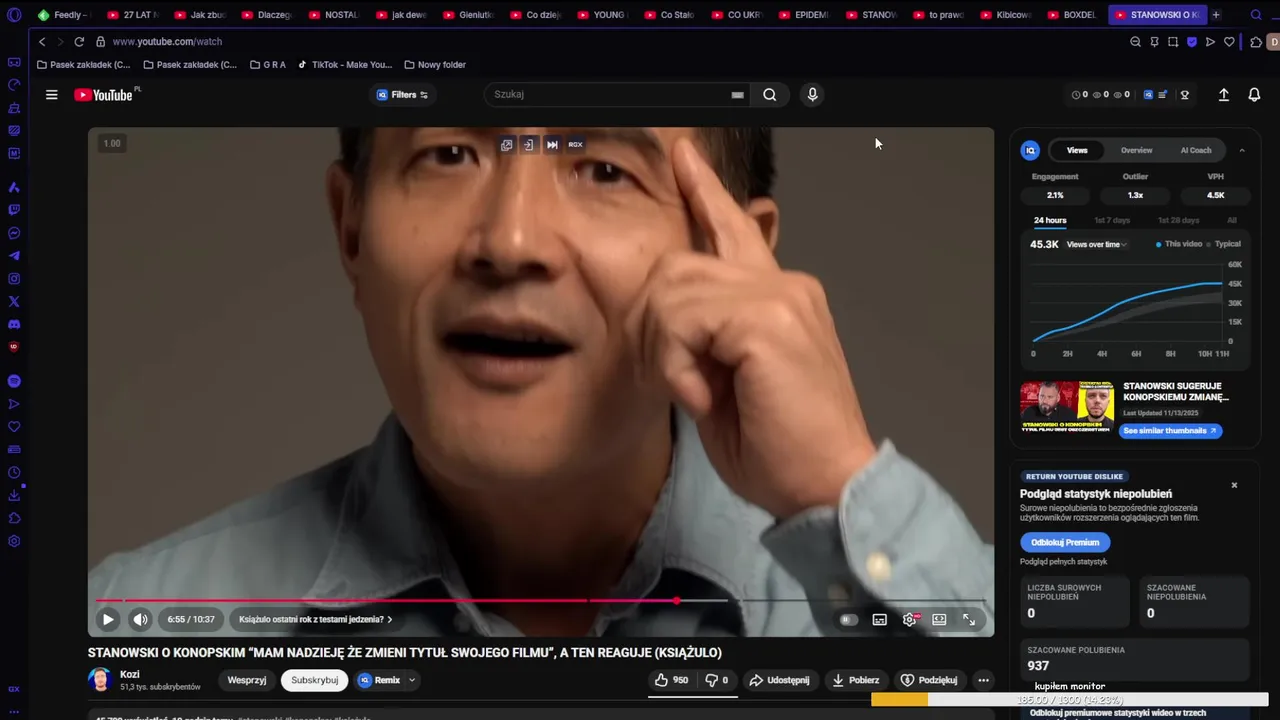Click the Odblokuj Premium button
1280x720 pixels.
[x=1065, y=542]
